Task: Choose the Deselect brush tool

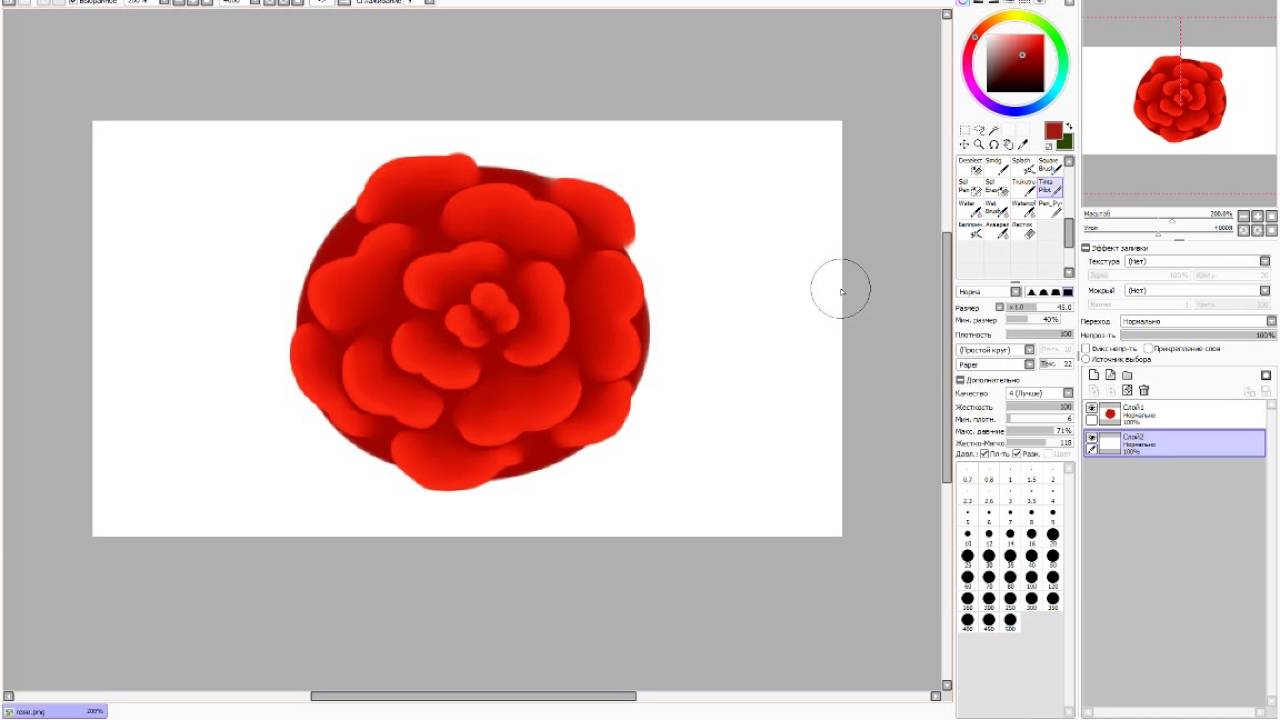Action: pos(970,166)
